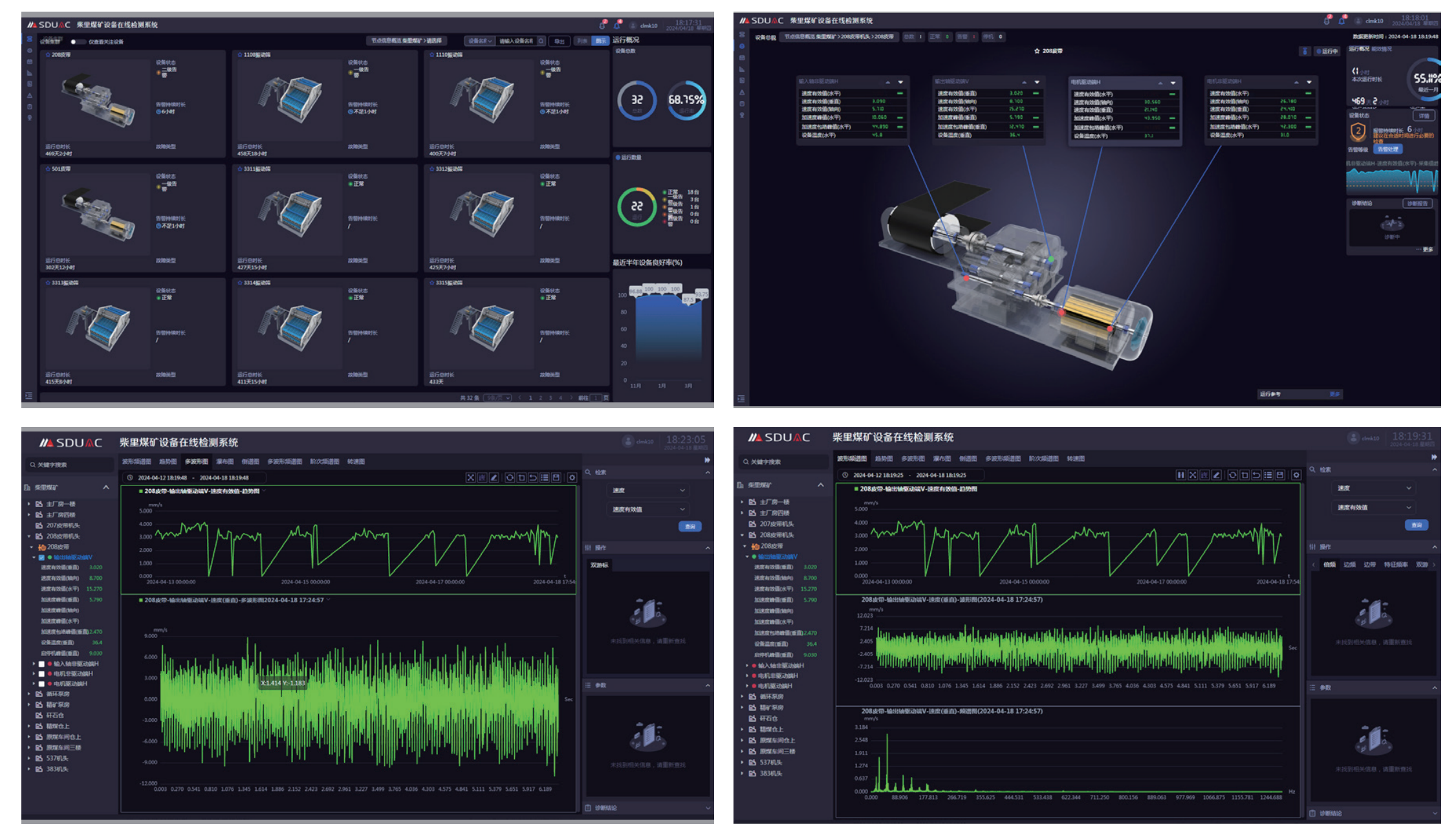Open 速度有效值 dropdown in bottom-left search panel
1456x830 pixels.
[x=648, y=509]
